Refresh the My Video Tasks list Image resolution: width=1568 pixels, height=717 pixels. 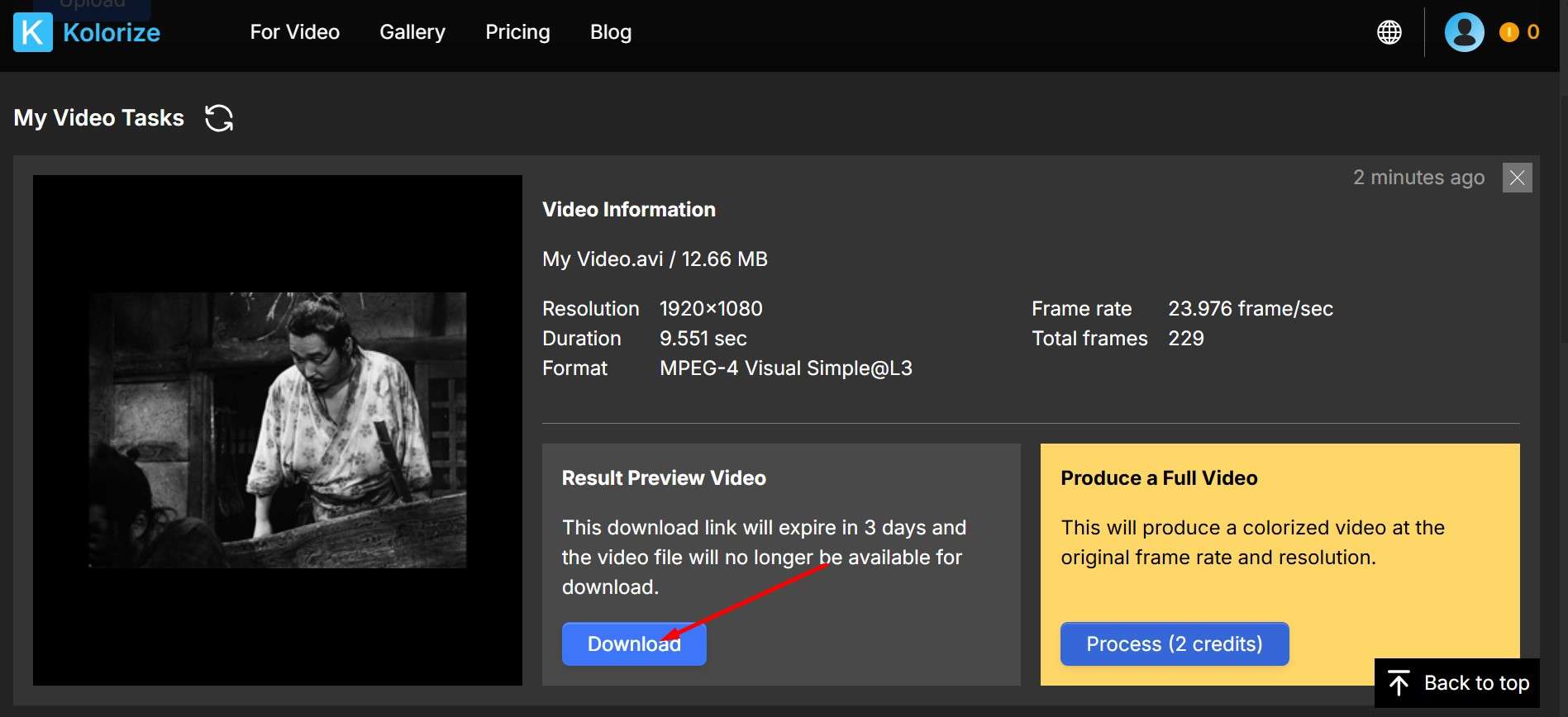point(219,118)
